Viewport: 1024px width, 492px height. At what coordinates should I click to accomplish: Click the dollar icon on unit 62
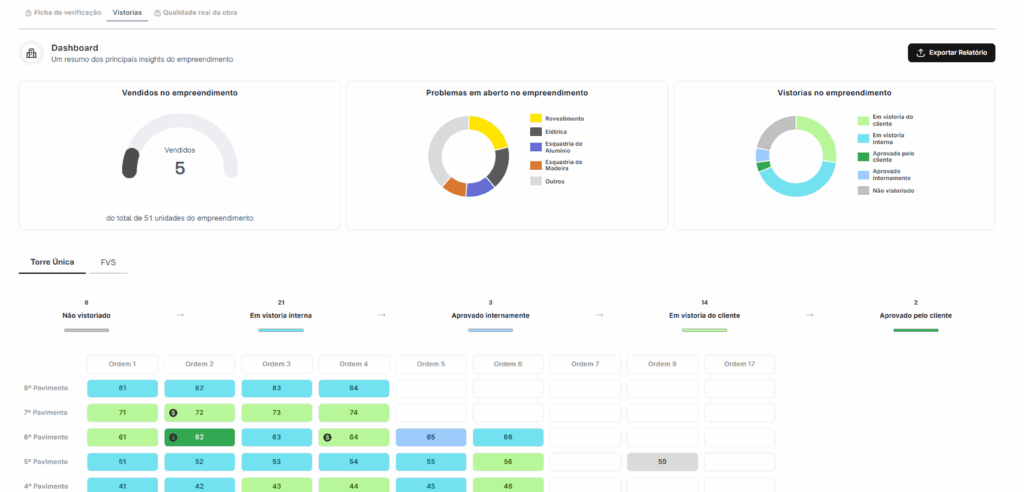[173, 437]
